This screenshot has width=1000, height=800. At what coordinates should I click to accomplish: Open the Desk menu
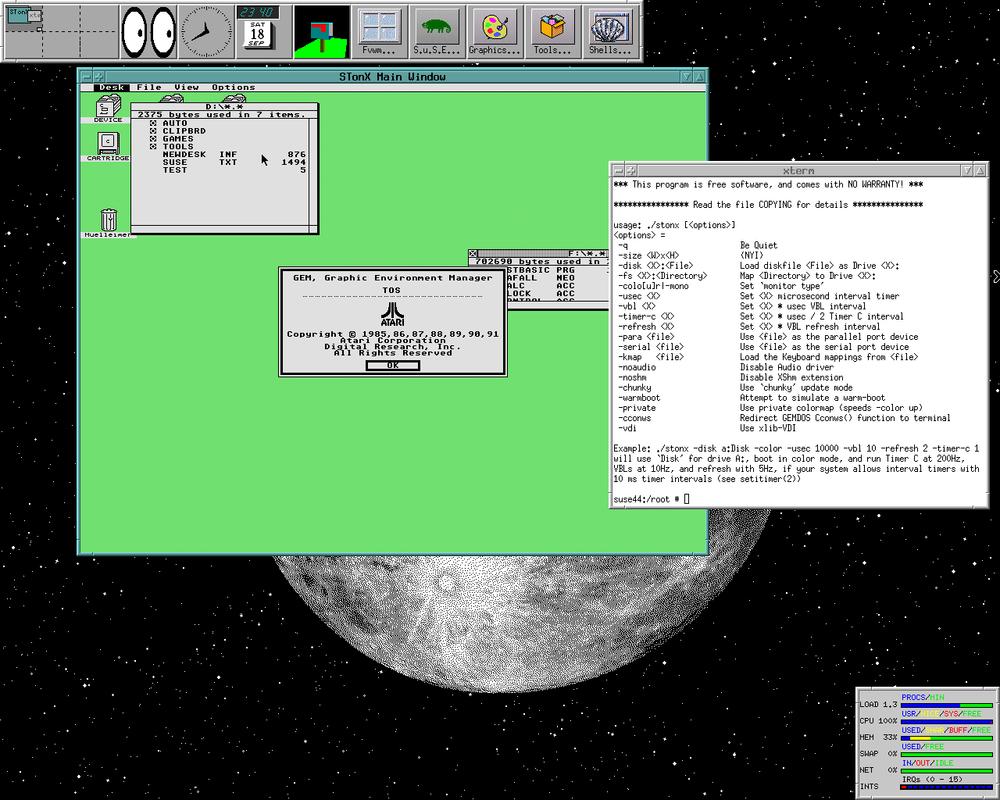point(112,87)
